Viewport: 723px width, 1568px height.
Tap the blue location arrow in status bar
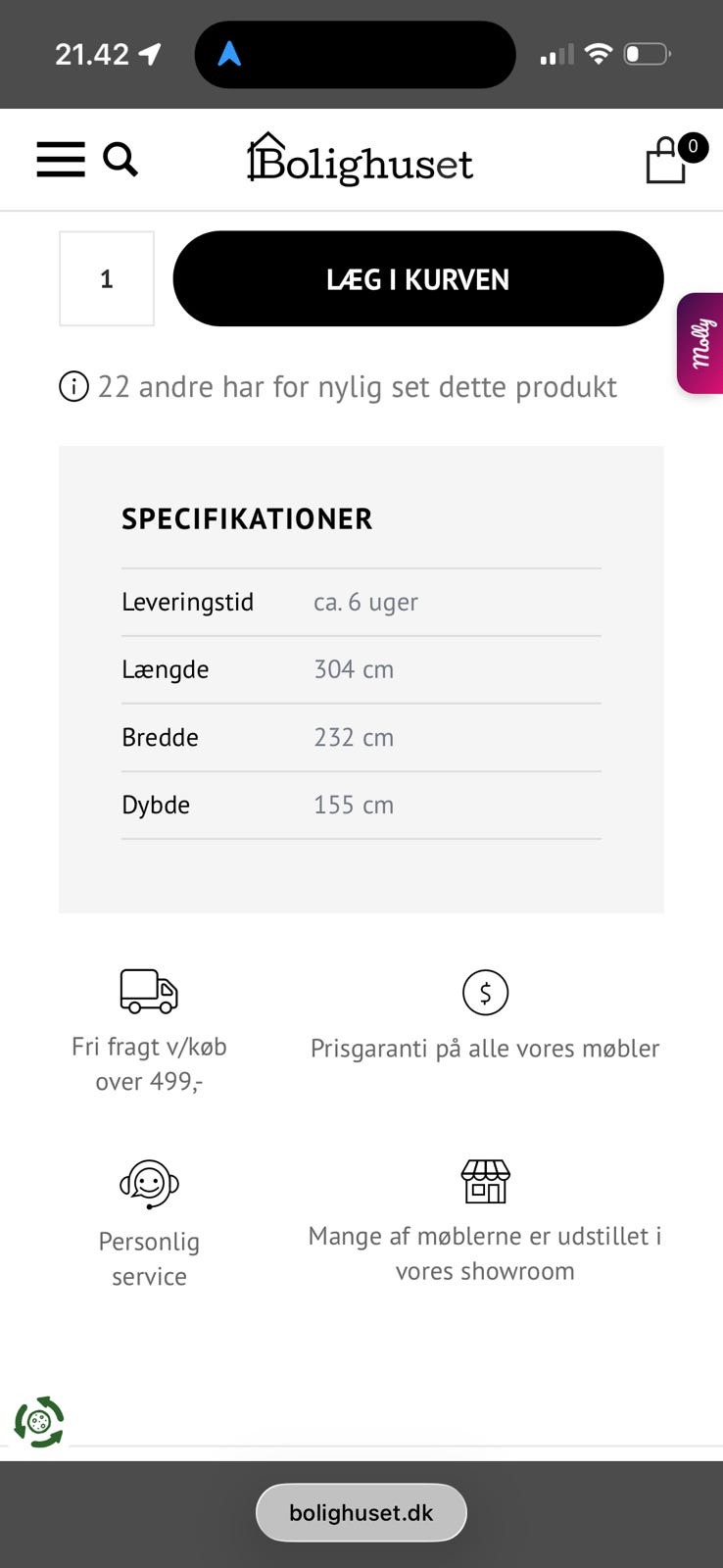[229, 54]
